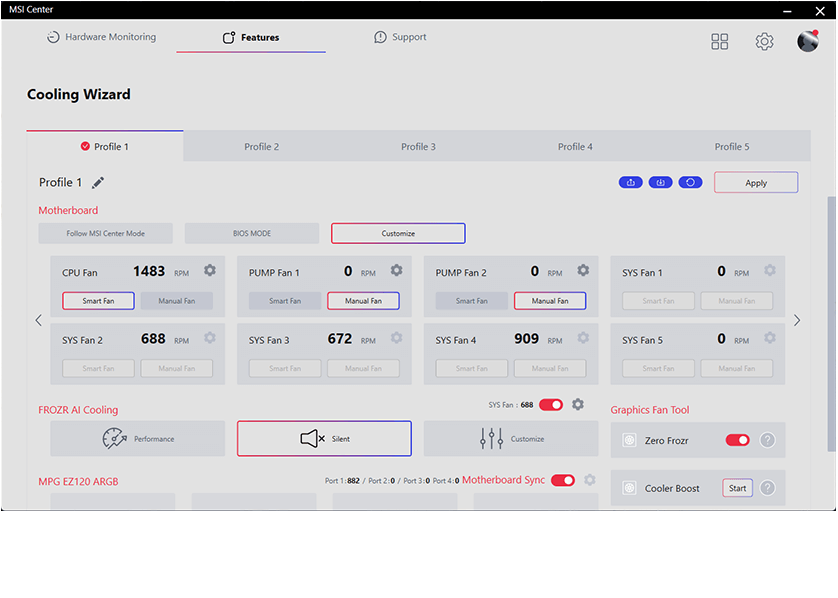Start Cooler Boost
The image size is (838, 598).
[x=737, y=488]
